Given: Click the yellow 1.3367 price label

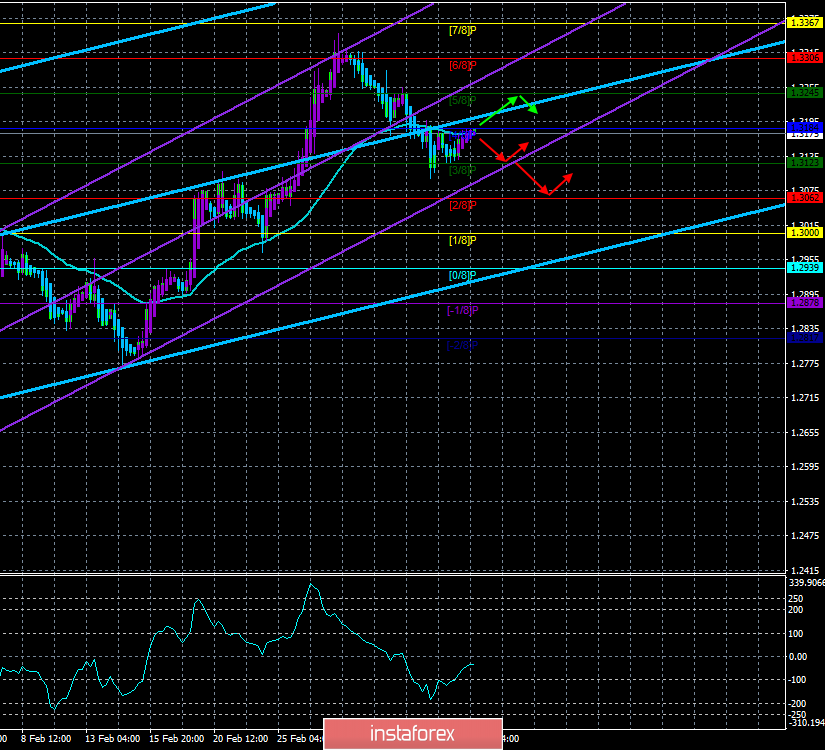Looking at the screenshot, I should pos(804,23).
